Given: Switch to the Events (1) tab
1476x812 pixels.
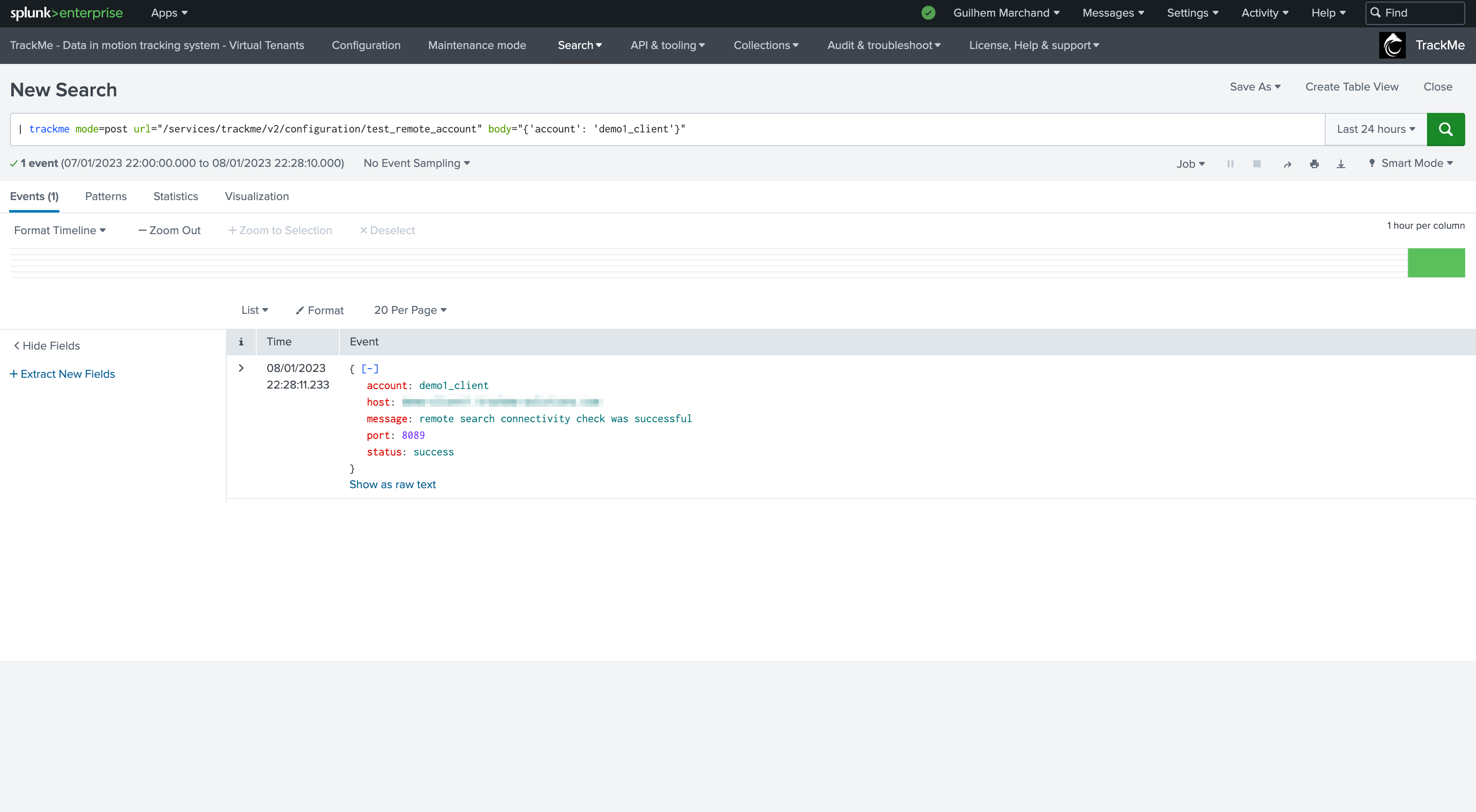Looking at the screenshot, I should coord(34,196).
